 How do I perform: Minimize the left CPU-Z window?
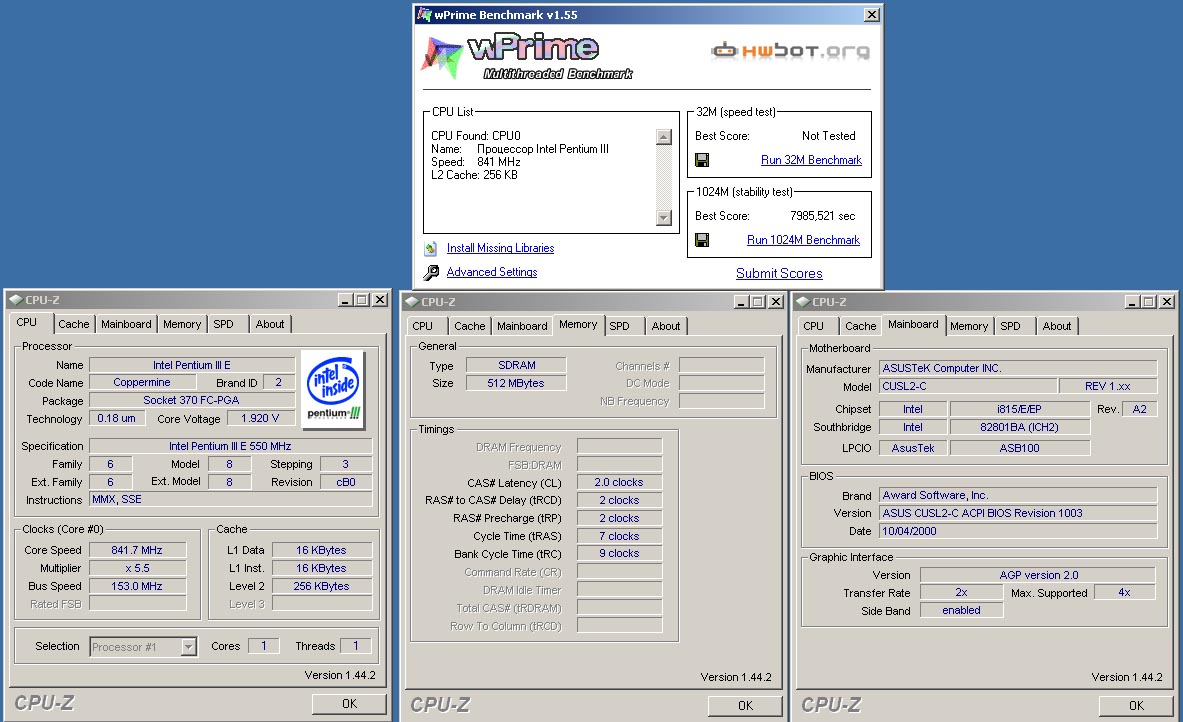pyautogui.click(x=346, y=300)
